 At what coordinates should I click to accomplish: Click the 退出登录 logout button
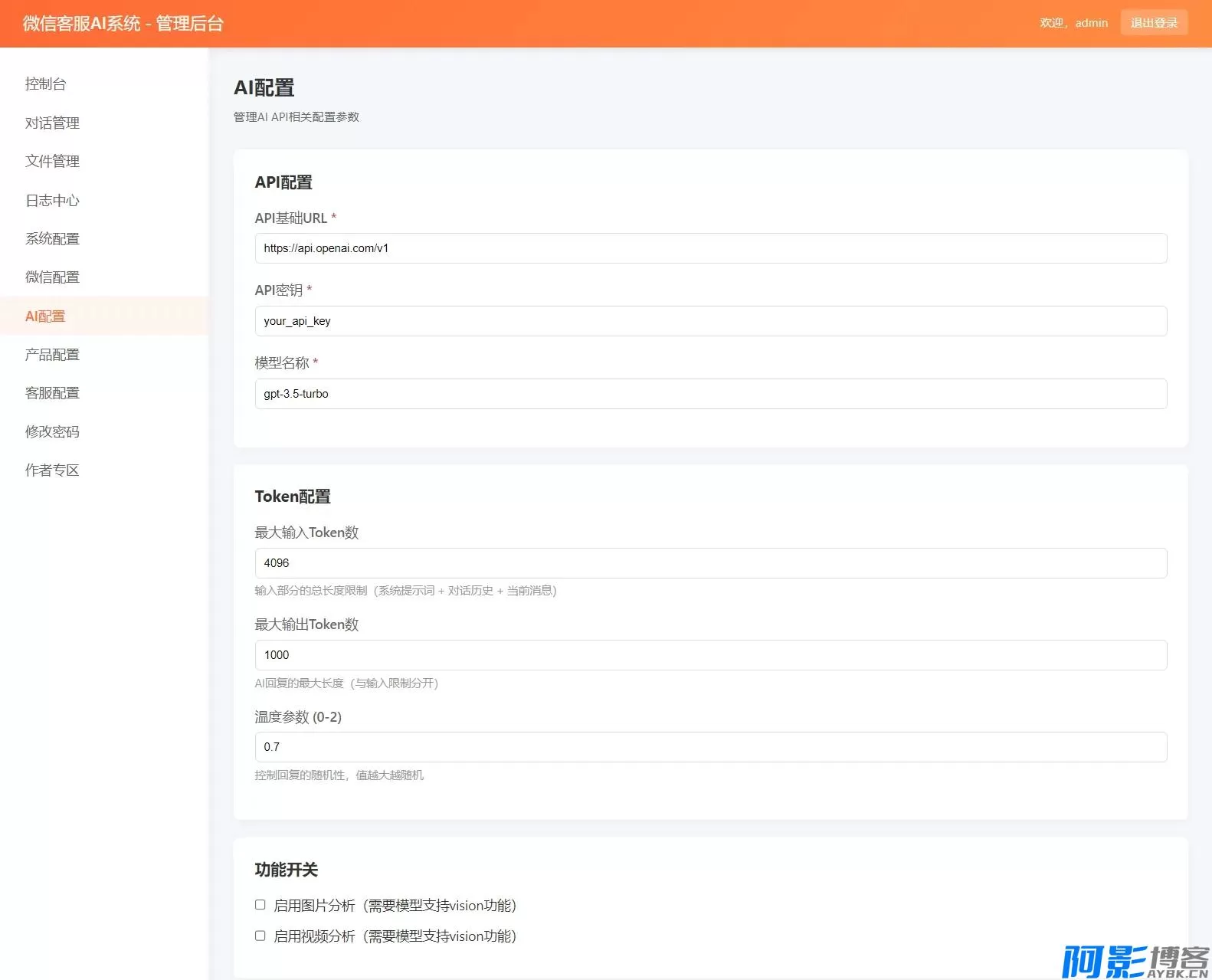tap(1153, 23)
